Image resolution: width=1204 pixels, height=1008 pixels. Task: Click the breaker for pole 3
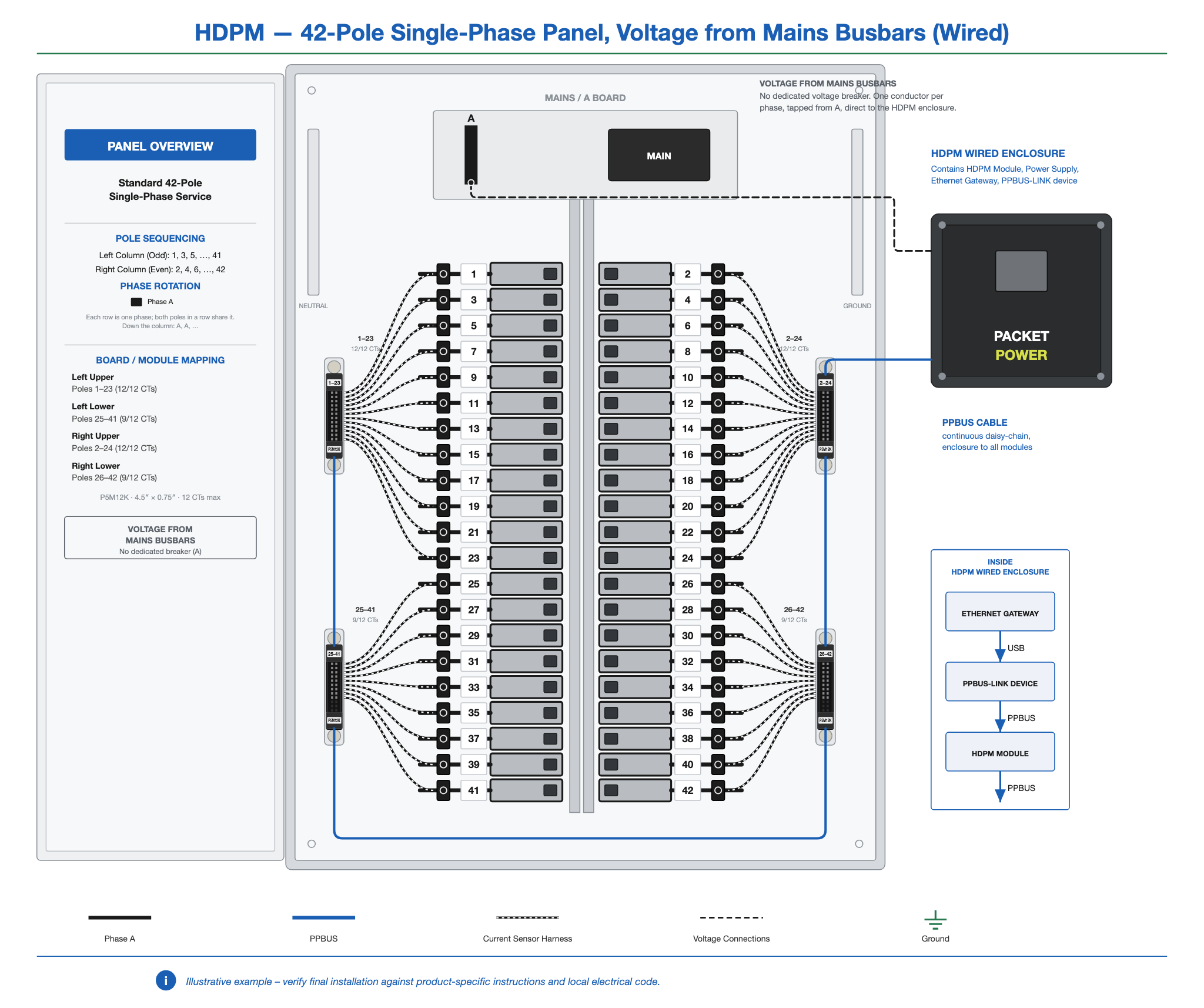[x=526, y=300]
